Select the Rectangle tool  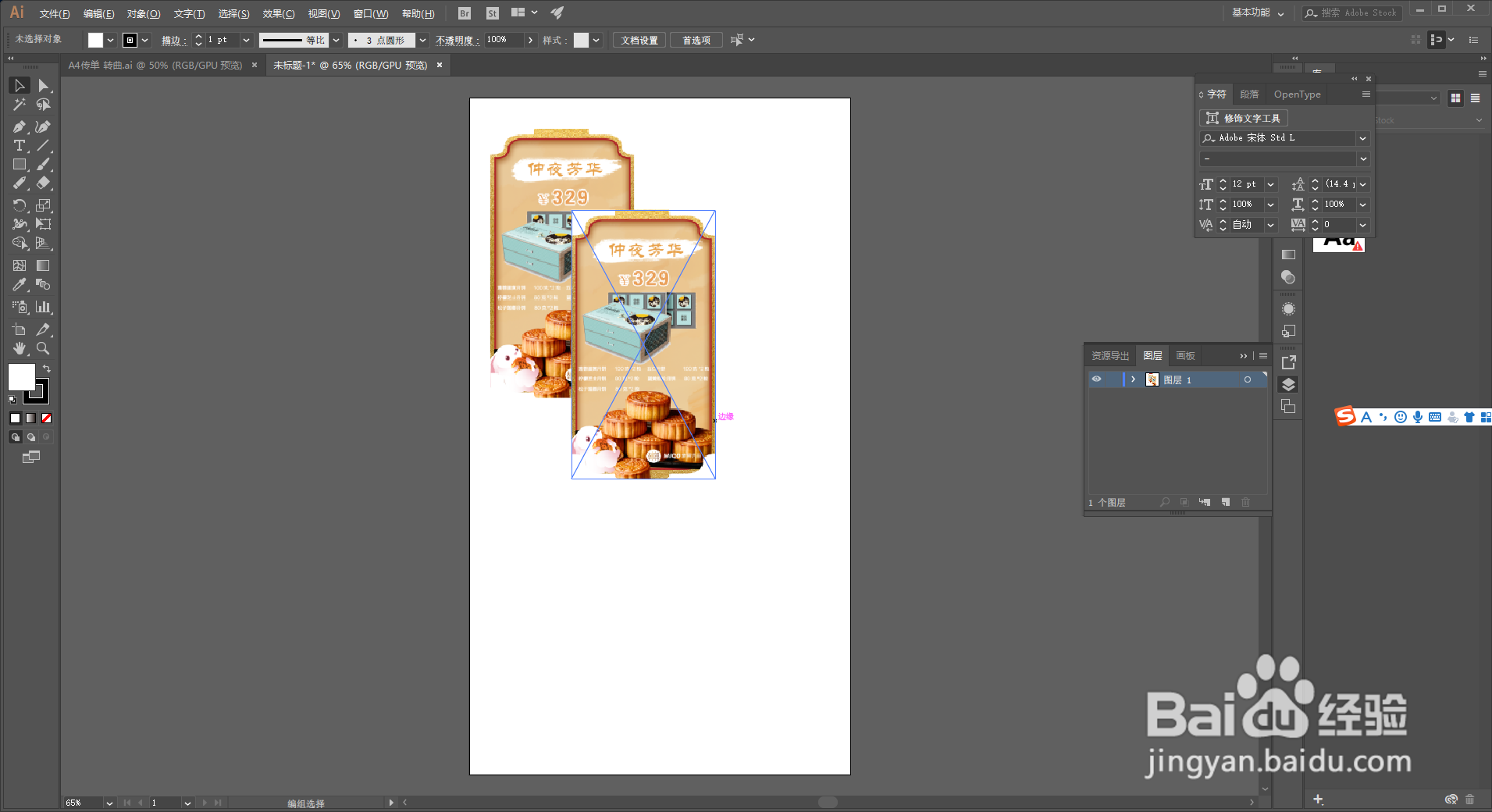point(20,165)
